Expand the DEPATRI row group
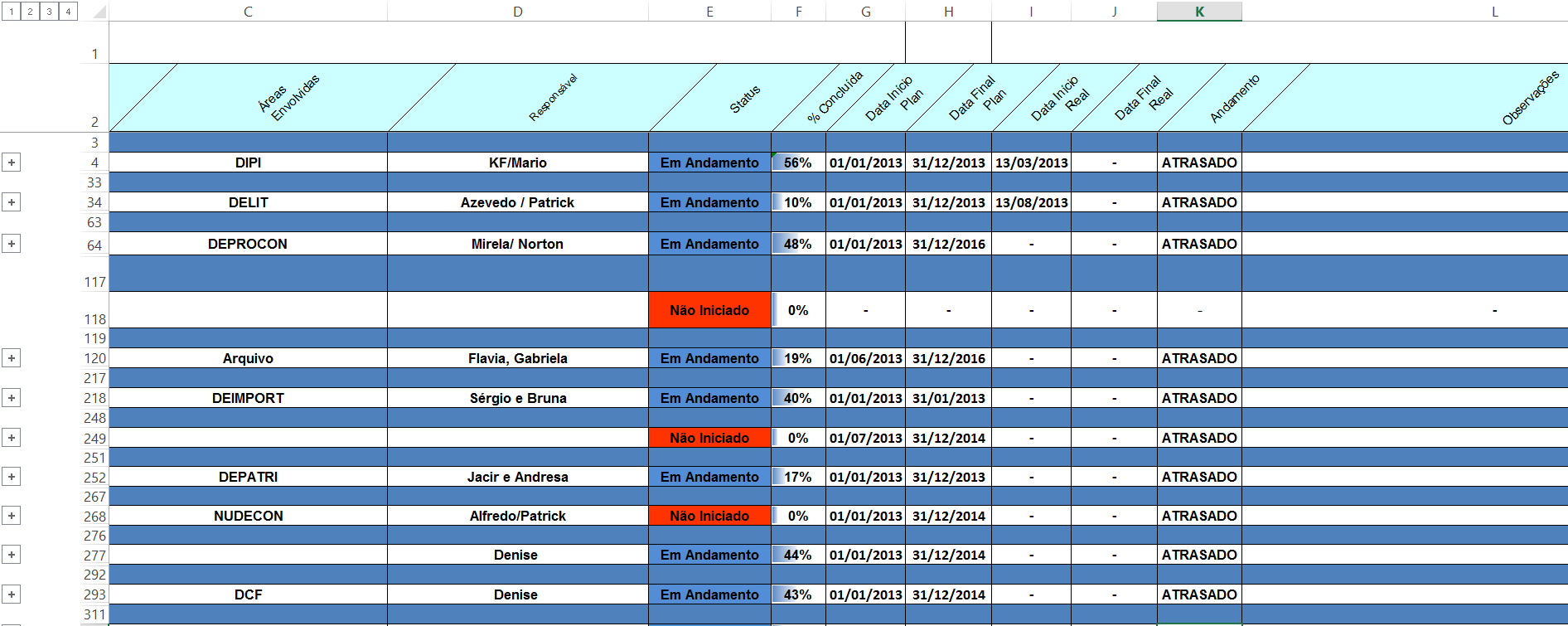The height and width of the screenshot is (626, 1568). point(11,477)
